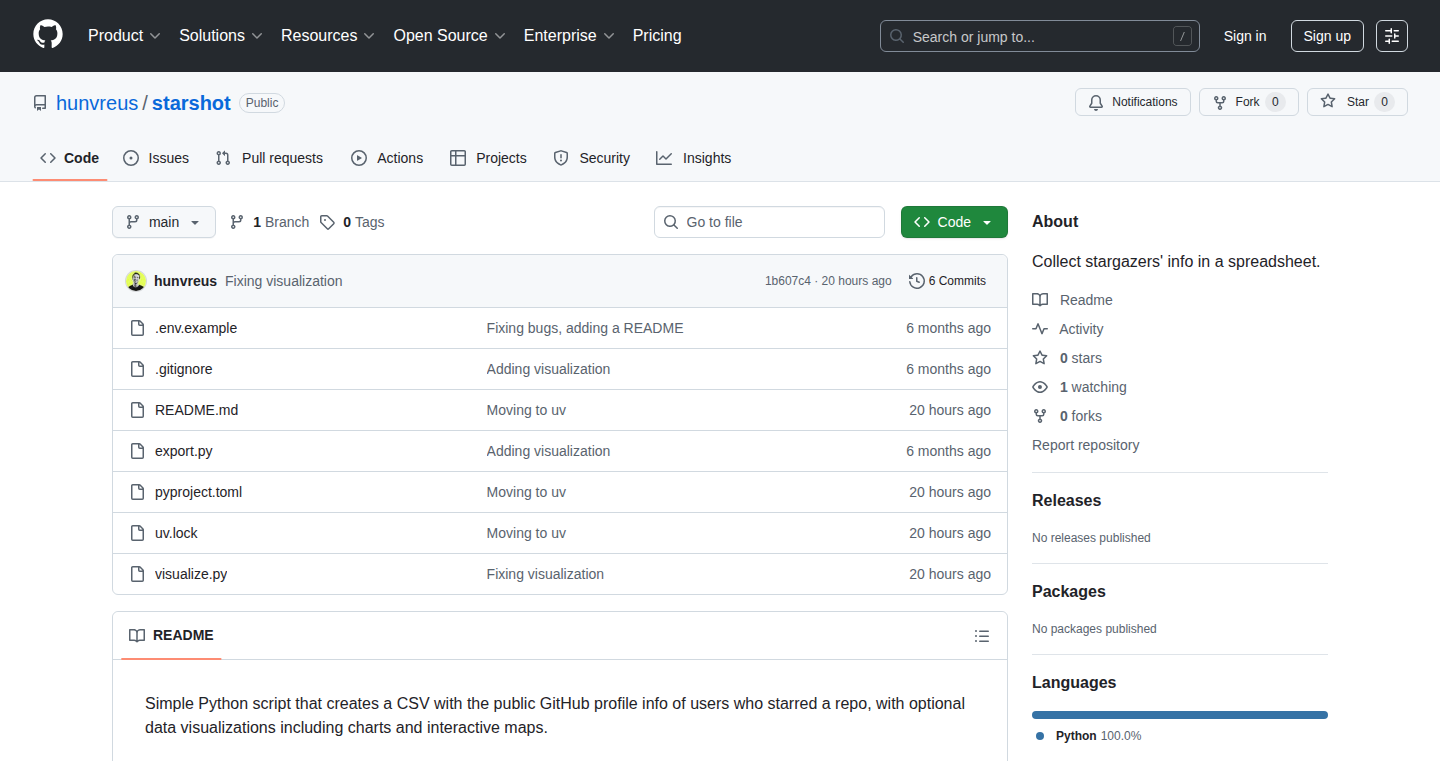1440x761 pixels.
Task: Click the book icon on README tab
Action: click(x=137, y=636)
